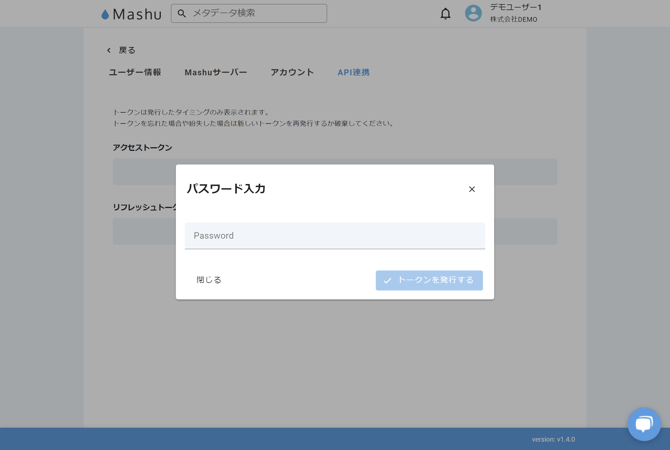
Task: Click the back chevron arrow icon
Action: (x=109, y=50)
